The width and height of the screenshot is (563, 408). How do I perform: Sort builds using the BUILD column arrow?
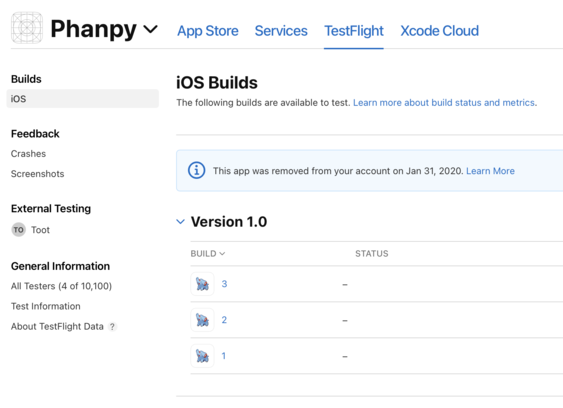coord(222,254)
